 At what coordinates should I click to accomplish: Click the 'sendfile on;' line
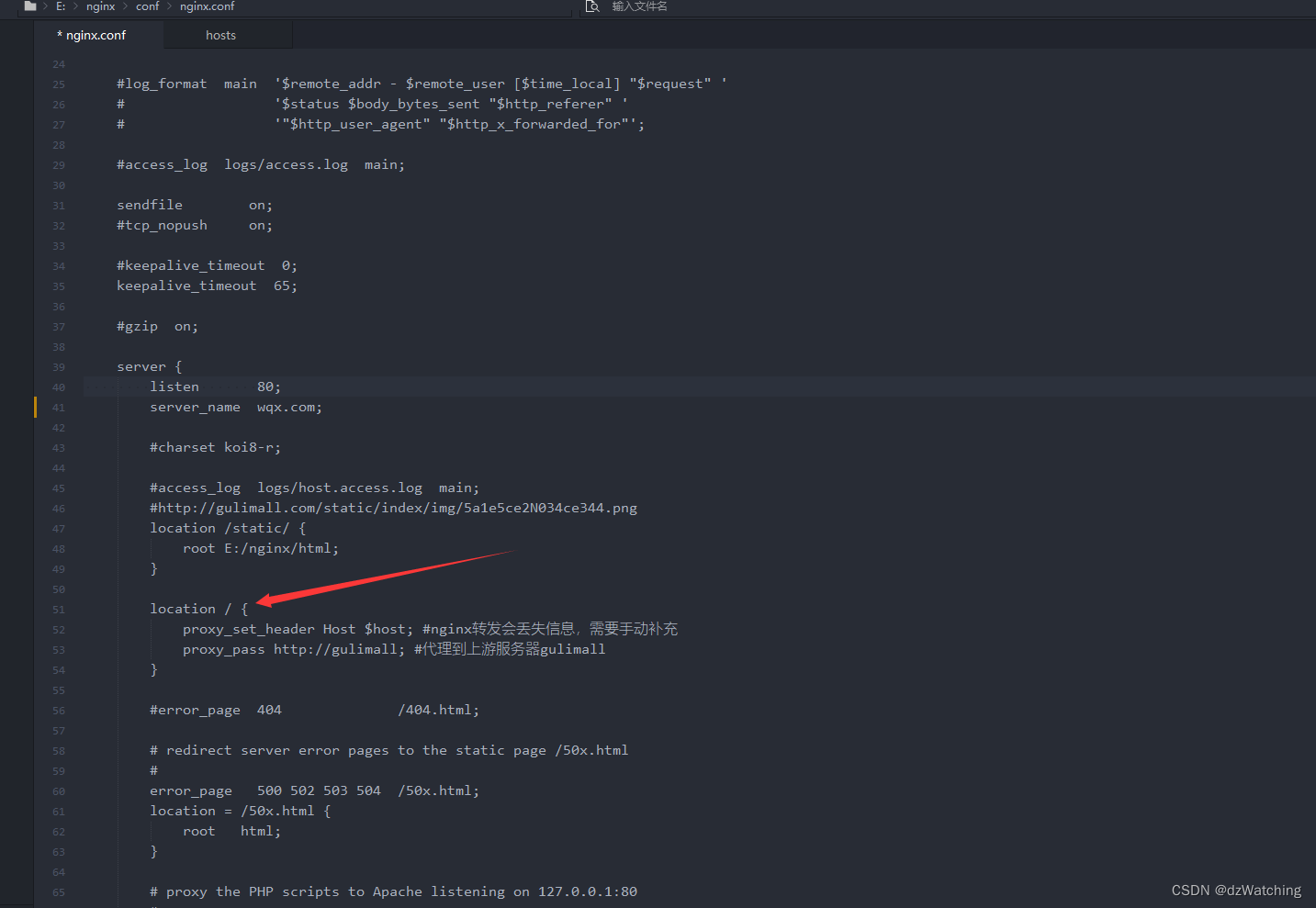[x=195, y=205]
